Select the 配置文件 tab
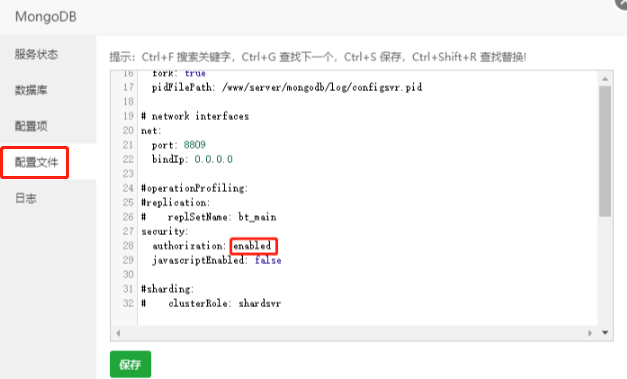The width and height of the screenshot is (627, 379). pos(36,162)
